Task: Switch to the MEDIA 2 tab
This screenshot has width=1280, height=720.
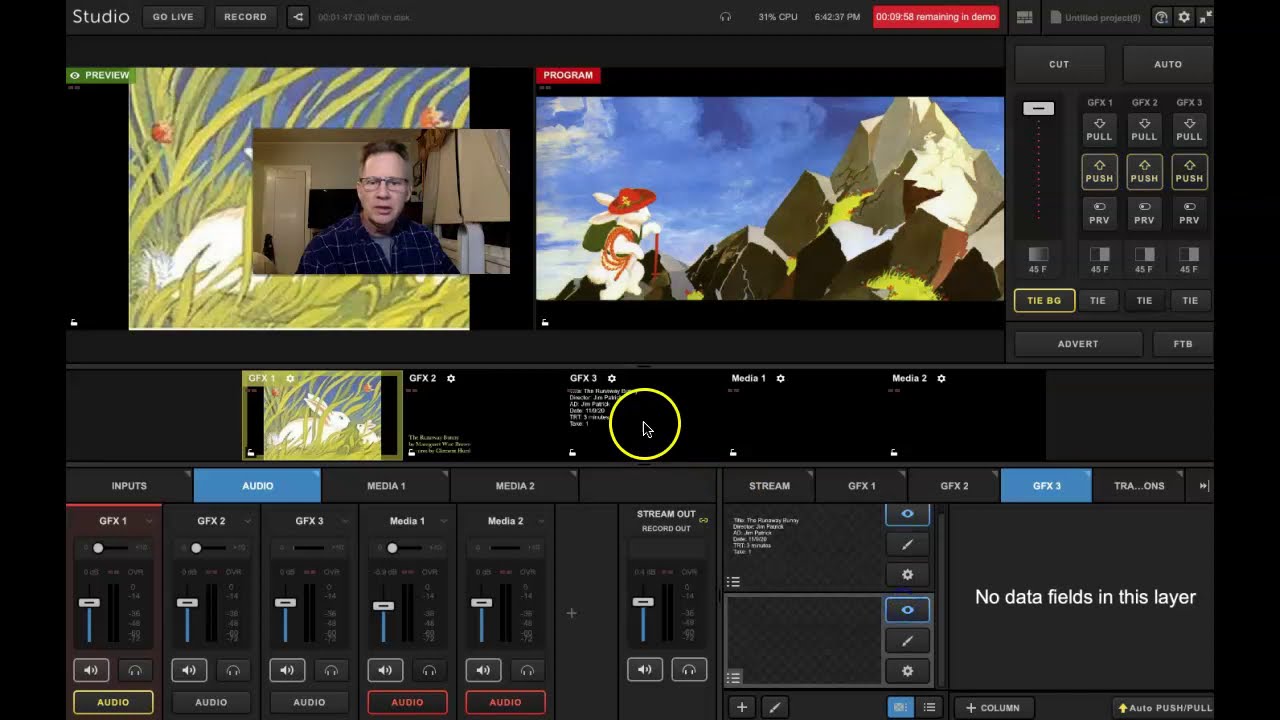Action: [515, 486]
